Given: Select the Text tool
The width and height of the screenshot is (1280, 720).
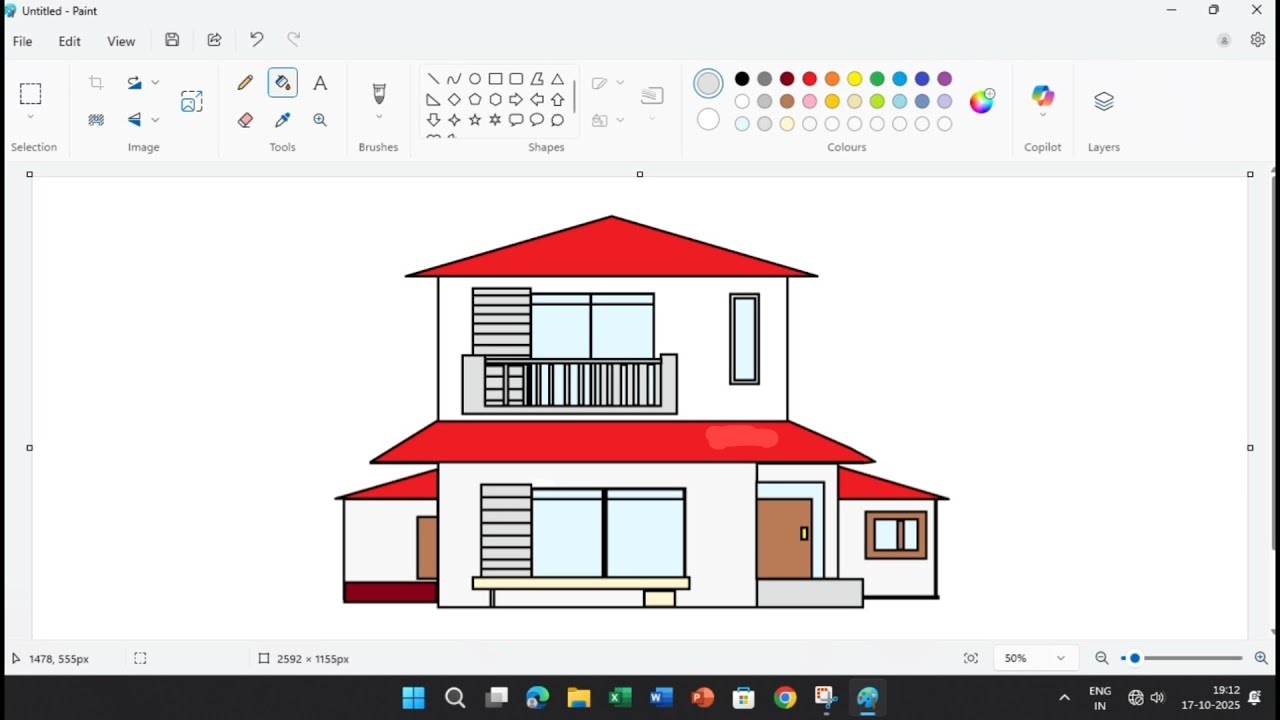Looking at the screenshot, I should (x=320, y=83).
